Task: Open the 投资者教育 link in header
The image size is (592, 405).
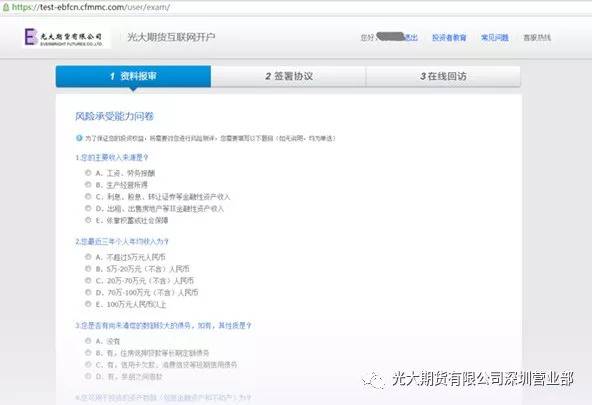Action: 449,38
